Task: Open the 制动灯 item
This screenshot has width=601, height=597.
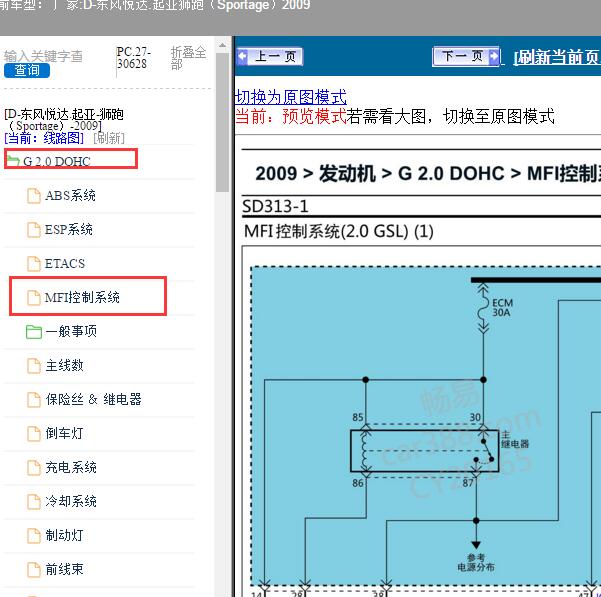Action: 64,535
